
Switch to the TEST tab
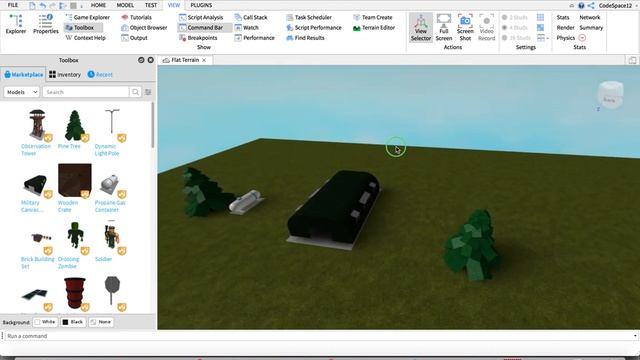(x=151, y=5)
